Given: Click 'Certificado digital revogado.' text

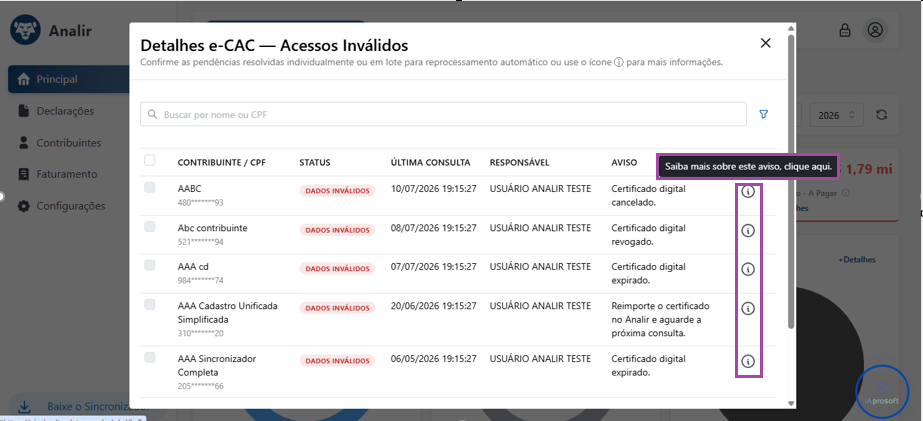Looking at the screenshot, I should 648,234.
